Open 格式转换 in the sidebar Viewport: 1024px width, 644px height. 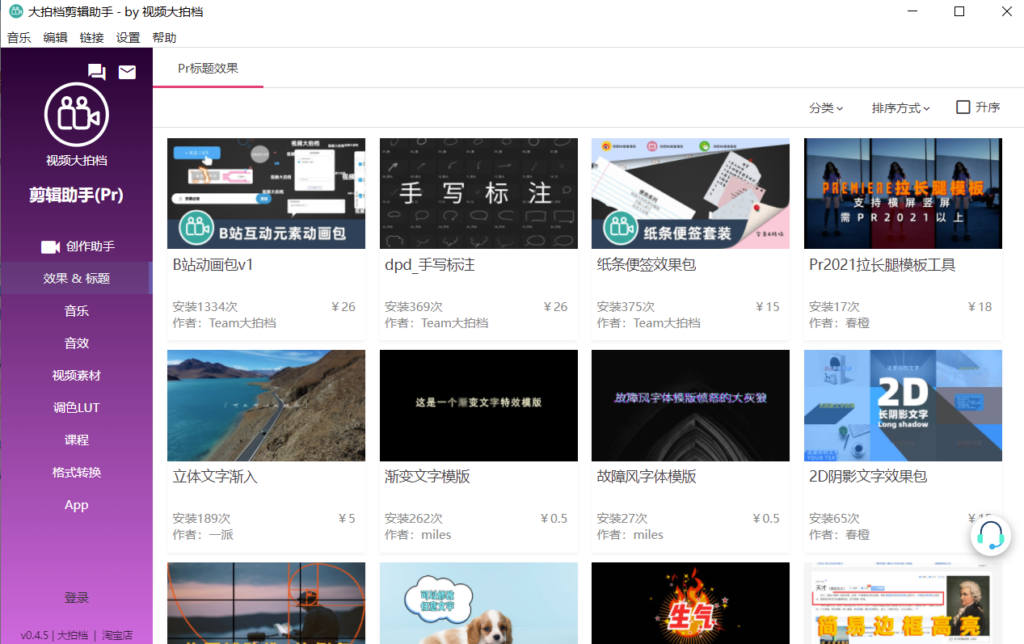click(x=76, y=472)
